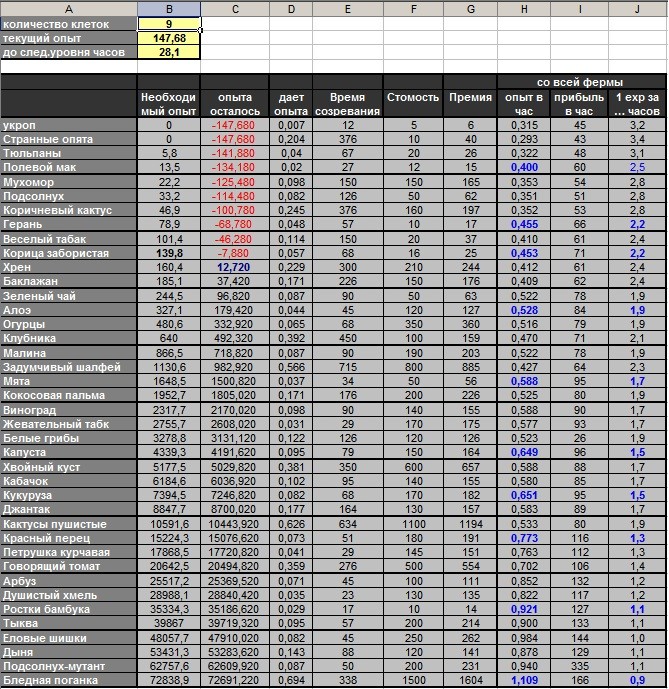Select 'Тюльпаны' row label
Viewport: 669px width, 689px height.
click(x=69, y=153)
